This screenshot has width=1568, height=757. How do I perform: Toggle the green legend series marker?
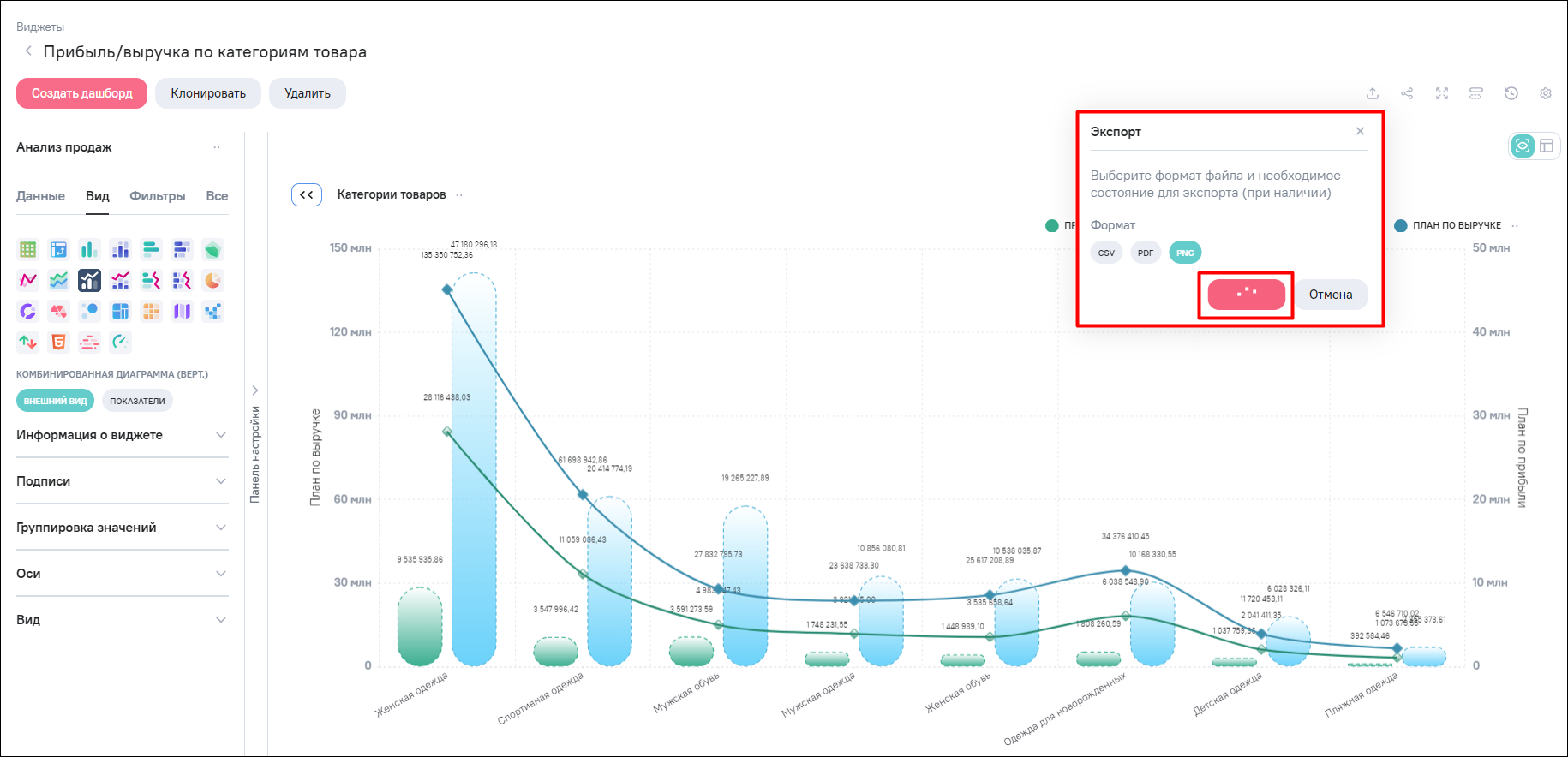[1051, 225]
